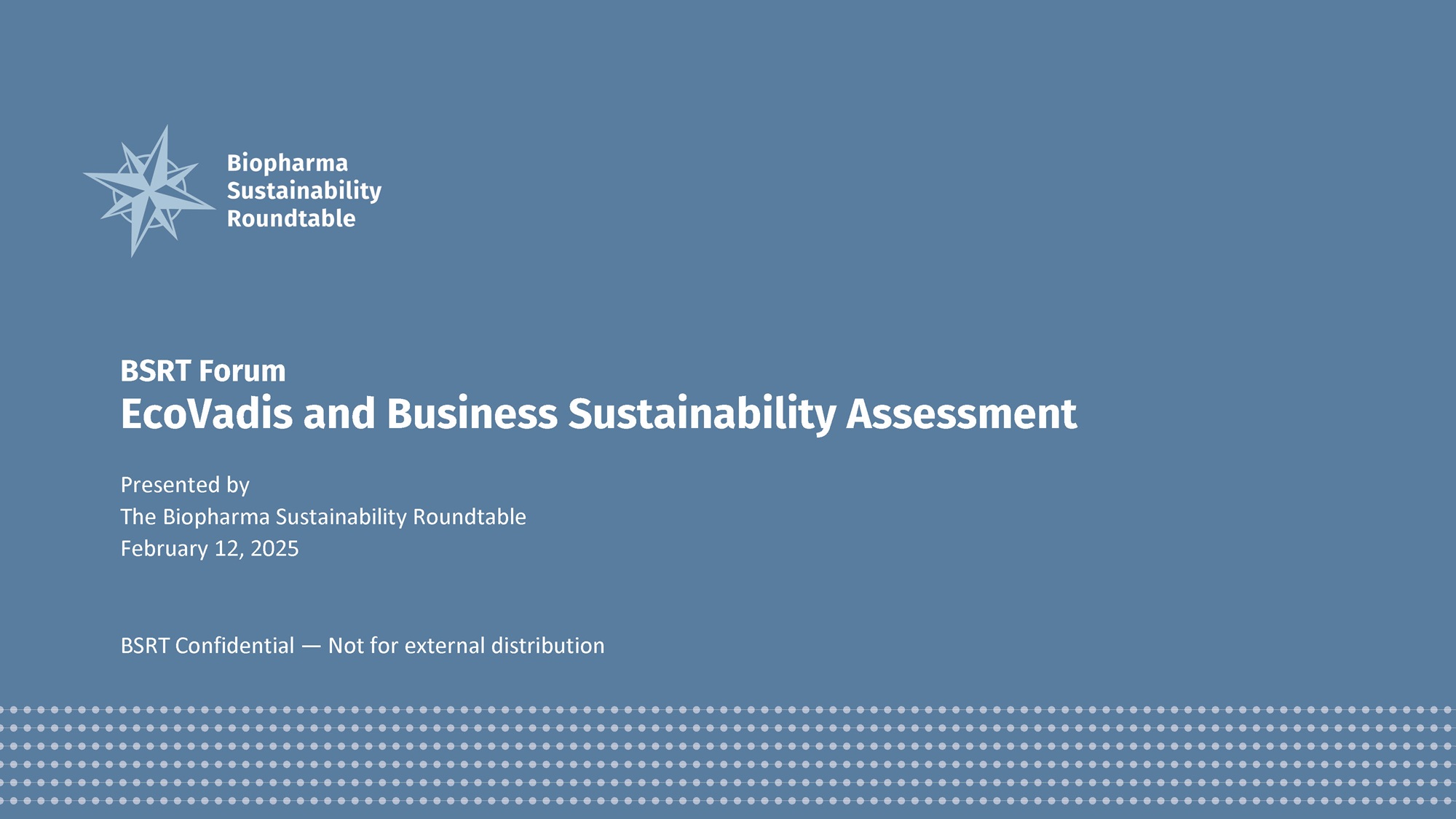Click 'Not for external distribution' text
The height and width of the screenshot is (819, 1456).
466,646
